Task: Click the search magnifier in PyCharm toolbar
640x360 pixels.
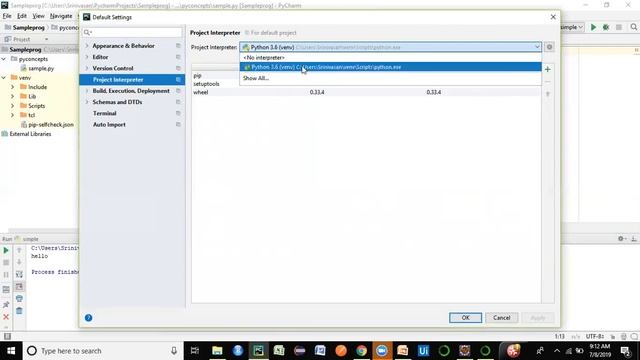Action: click(633, 27)
